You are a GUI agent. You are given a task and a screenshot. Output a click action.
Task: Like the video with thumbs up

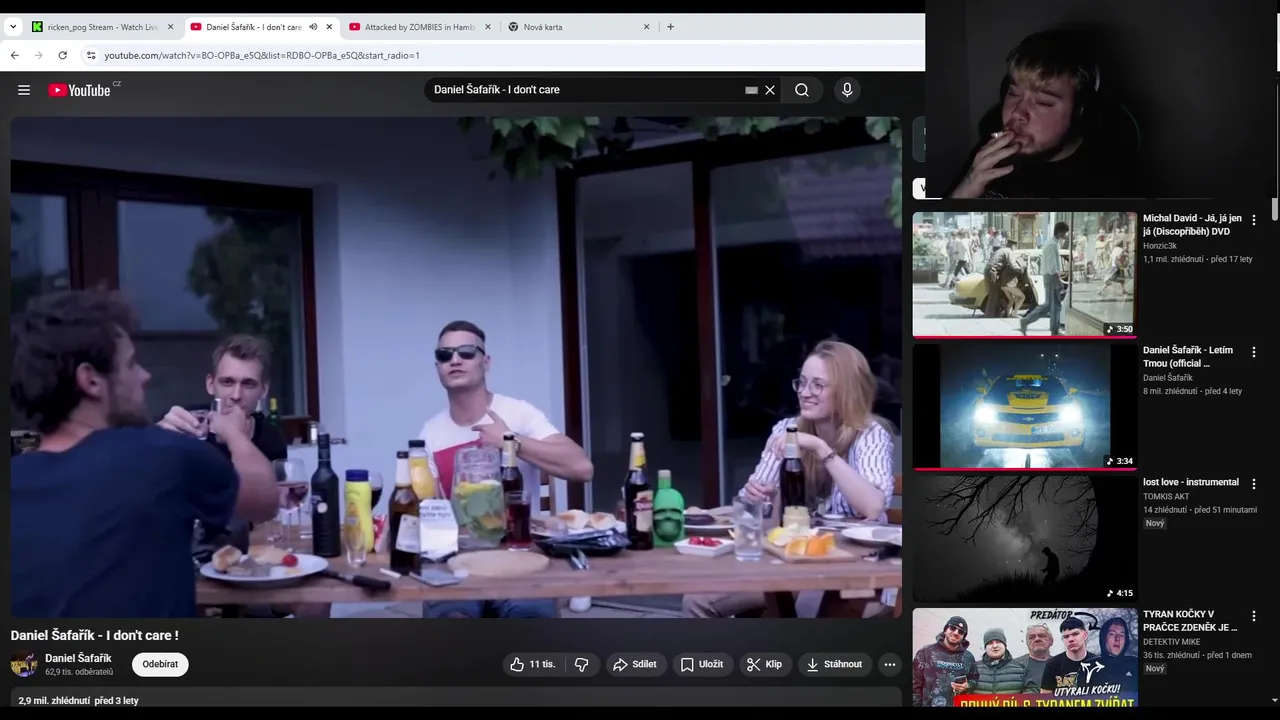click(x=533, y=664)
